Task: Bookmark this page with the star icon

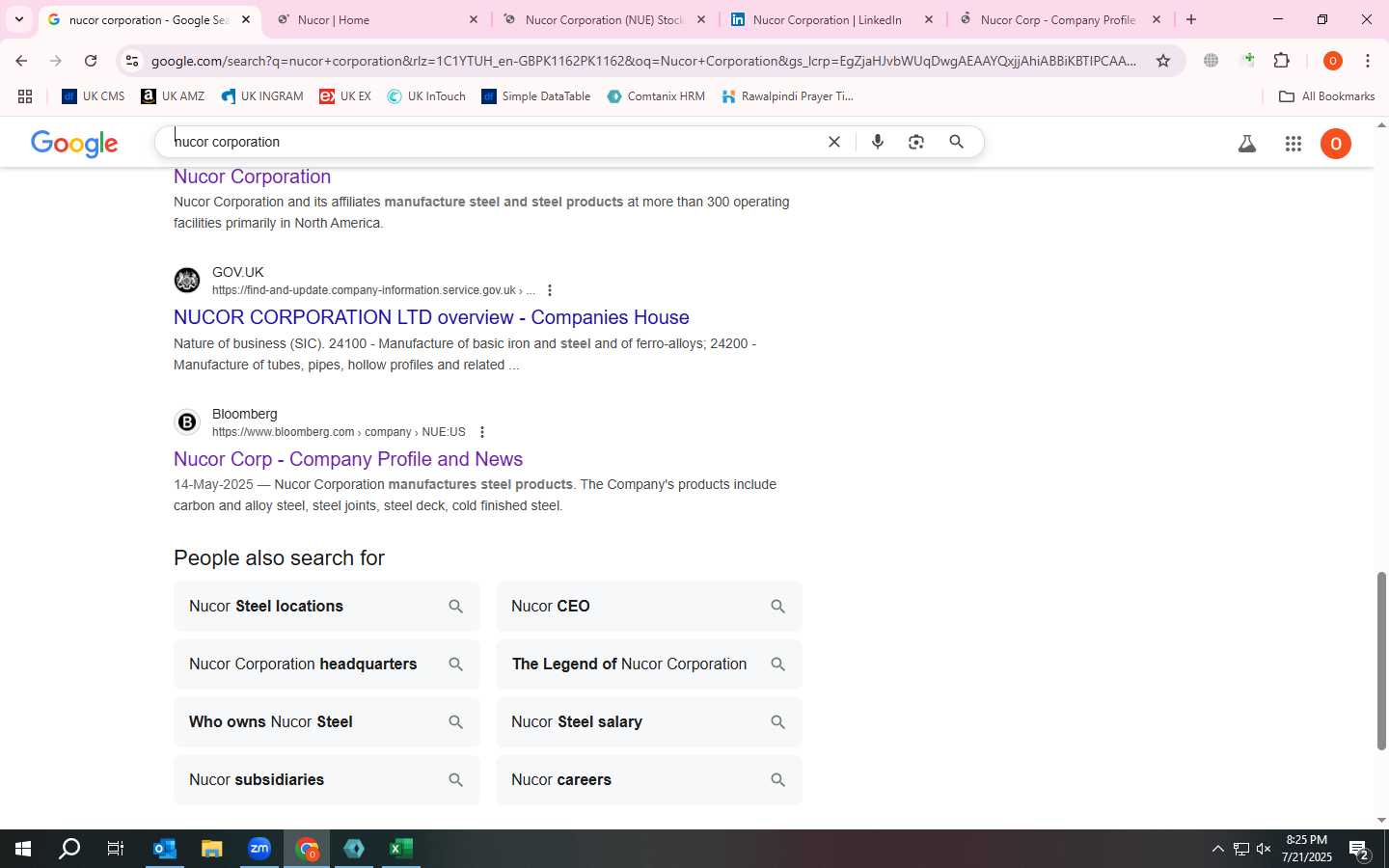Action: [1163, 61]
